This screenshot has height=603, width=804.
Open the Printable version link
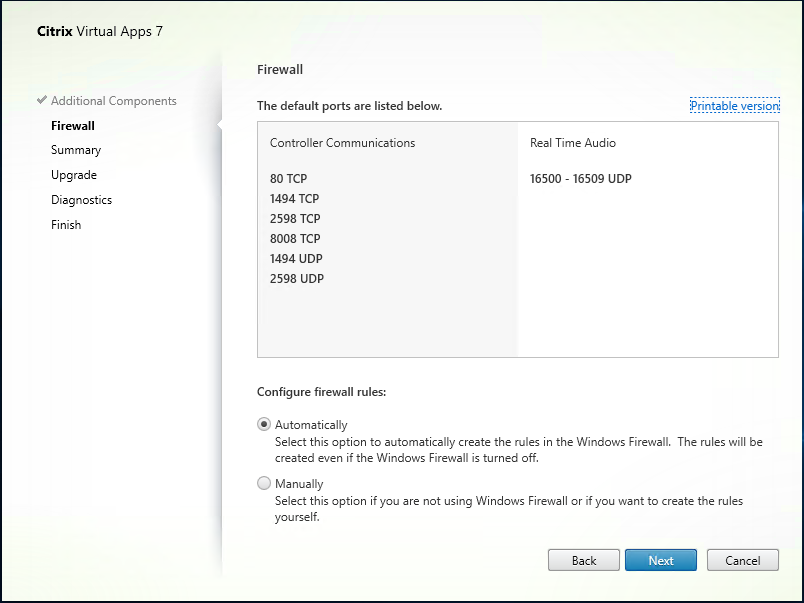[x=734, y=106]
